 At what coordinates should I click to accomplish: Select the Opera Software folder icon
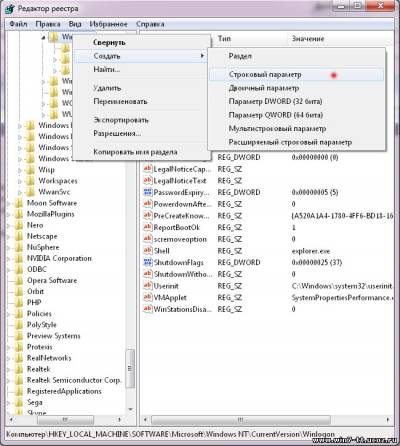point(19,280)
